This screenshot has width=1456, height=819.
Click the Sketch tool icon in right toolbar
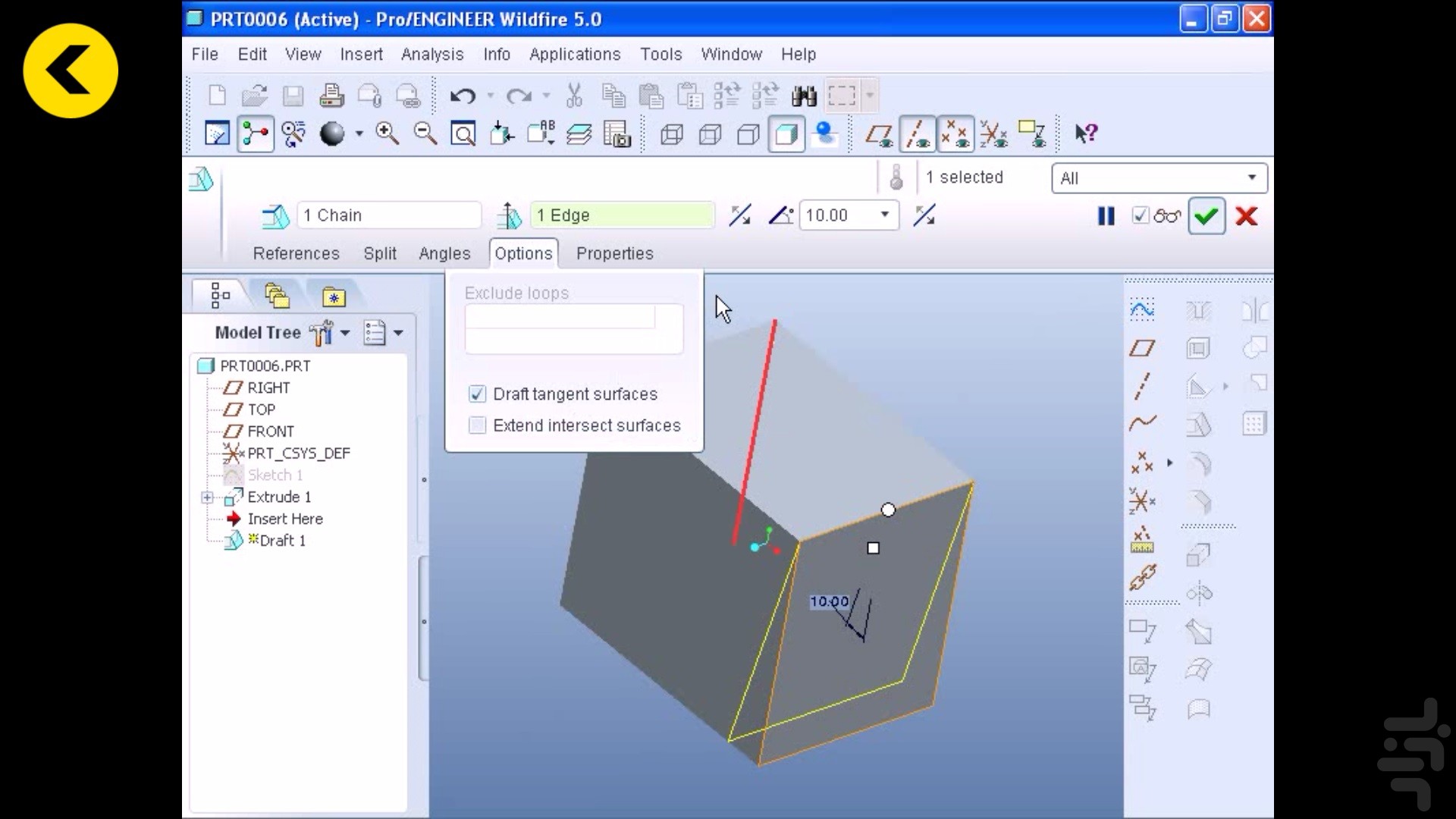pos(1142,309)
